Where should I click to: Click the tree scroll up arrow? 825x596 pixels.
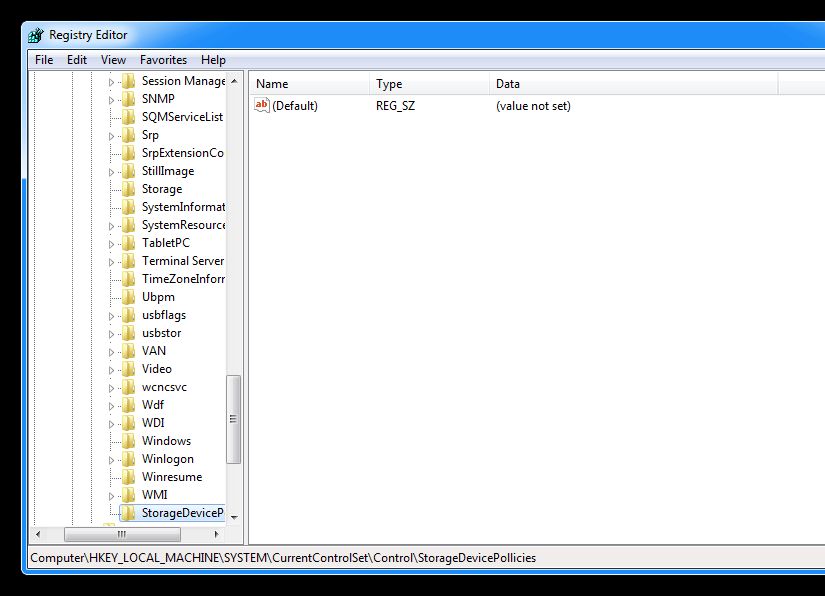coord(235,81)
